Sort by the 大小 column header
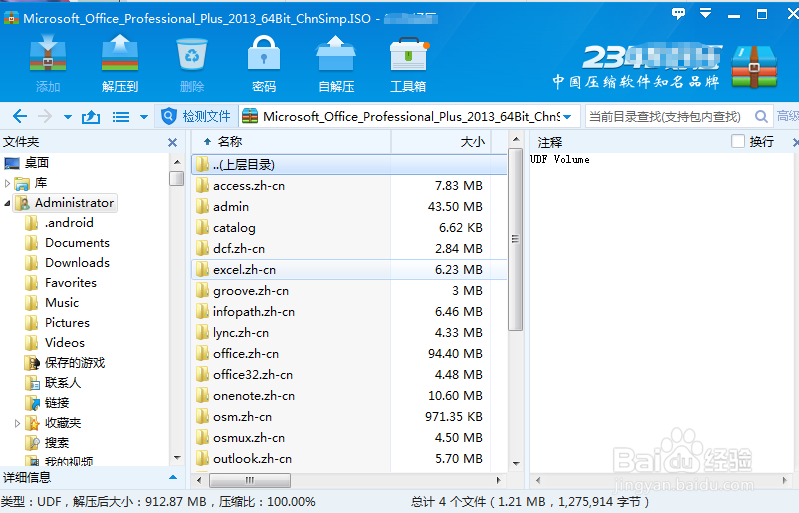The image size is (799, 513). click(x=441, y=142)
